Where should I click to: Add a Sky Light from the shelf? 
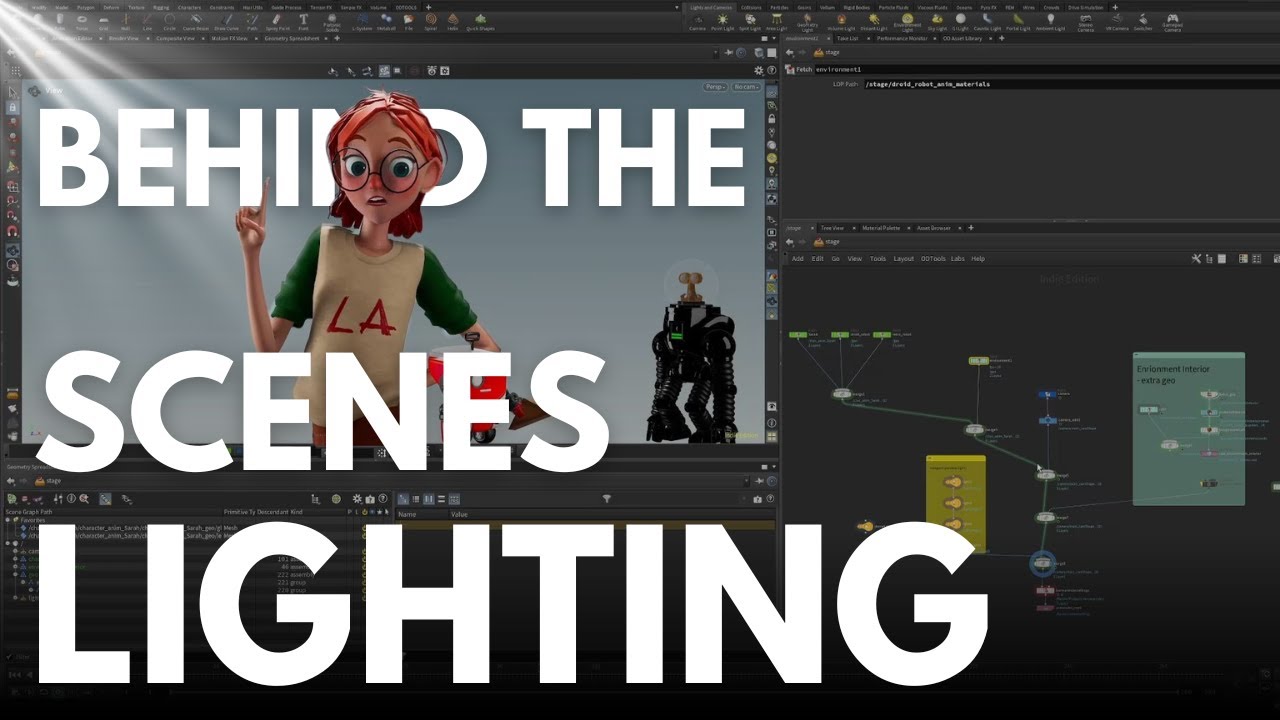point(937,22)
